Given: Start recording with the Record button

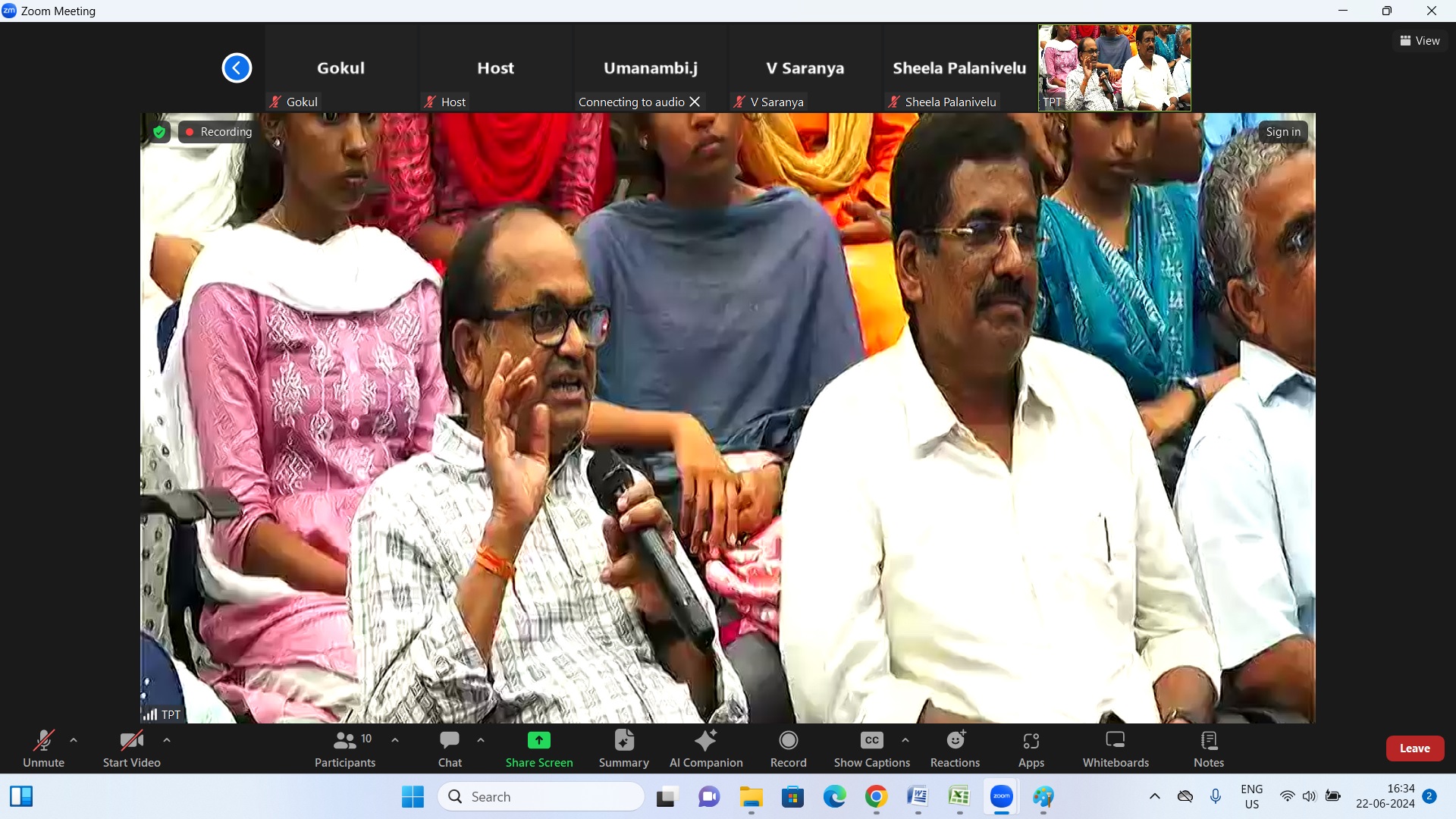Looking at the screenshot, I should [788, 748].
